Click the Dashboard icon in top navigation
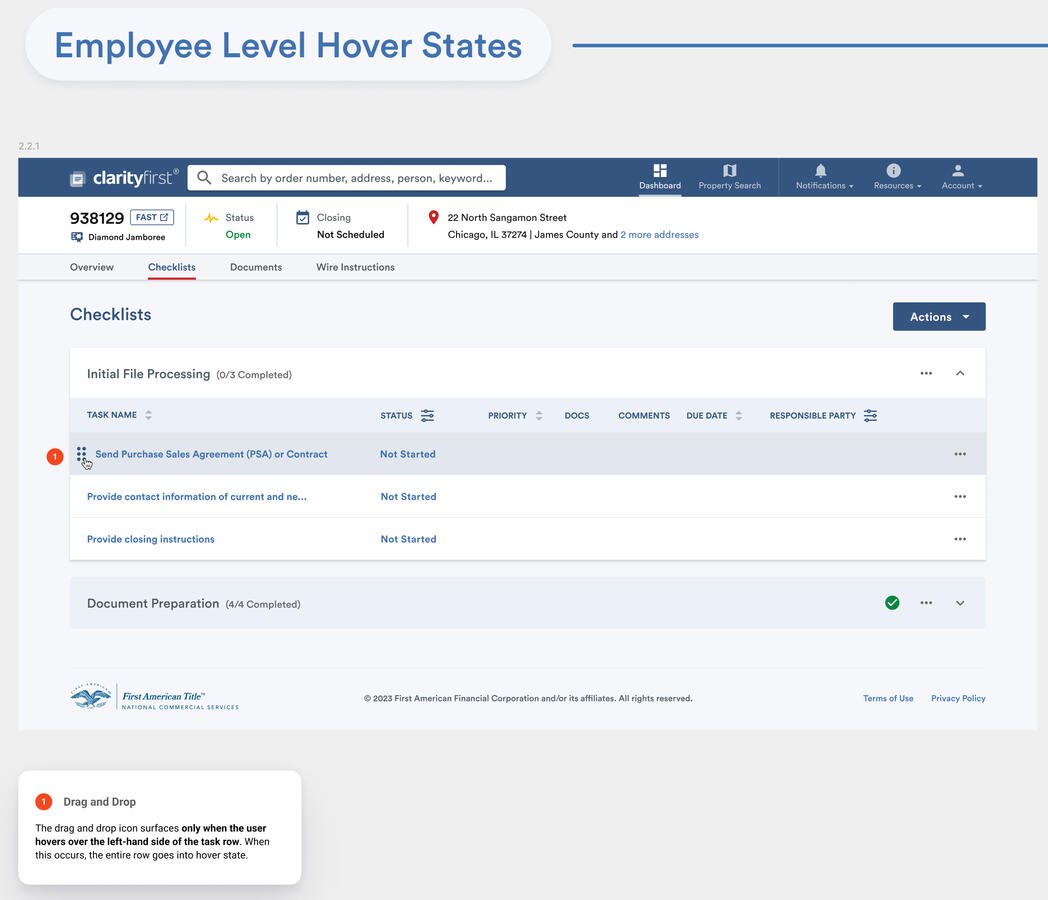The image size is (1048, 900). point(659,171)
